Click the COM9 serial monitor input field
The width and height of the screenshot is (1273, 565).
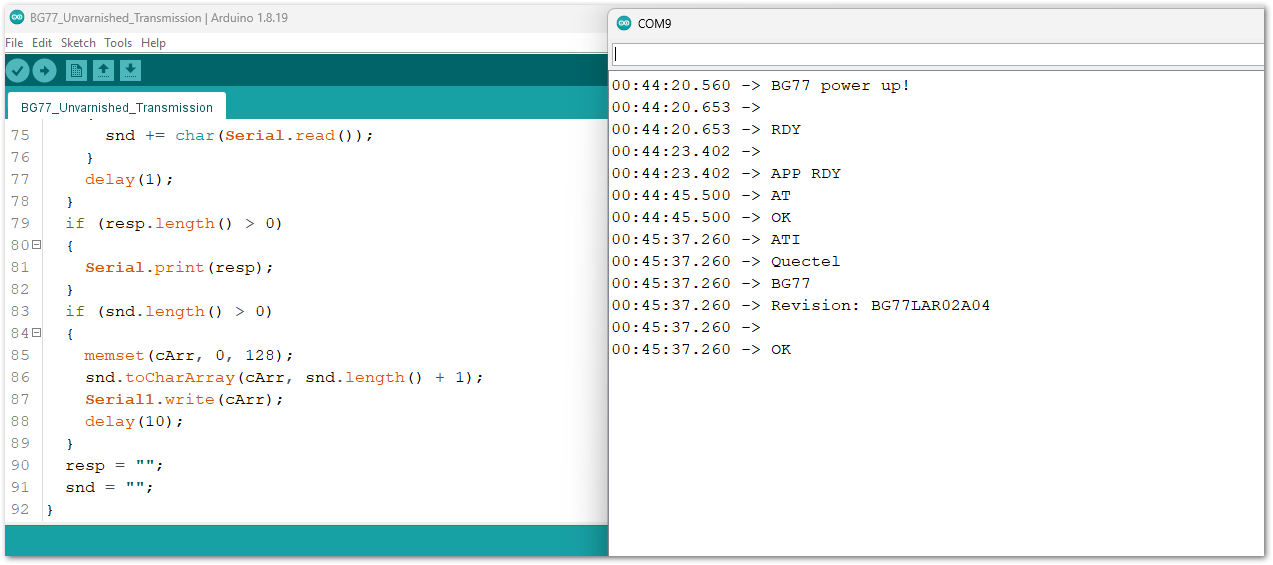point(937,54)
